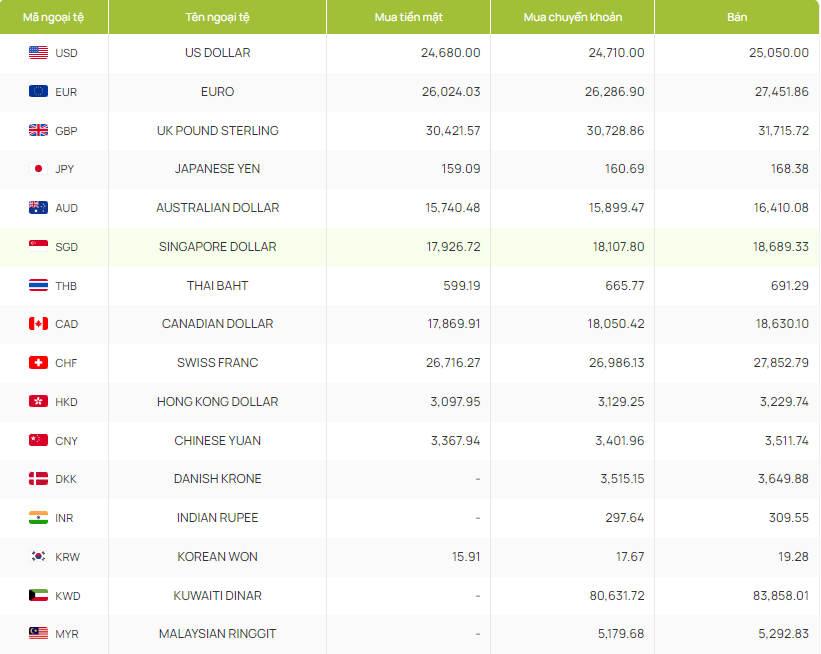This screenshot has height=654, width=821.
Task: Click the Japan flag icon for JPY
Action: click(38, 169)
